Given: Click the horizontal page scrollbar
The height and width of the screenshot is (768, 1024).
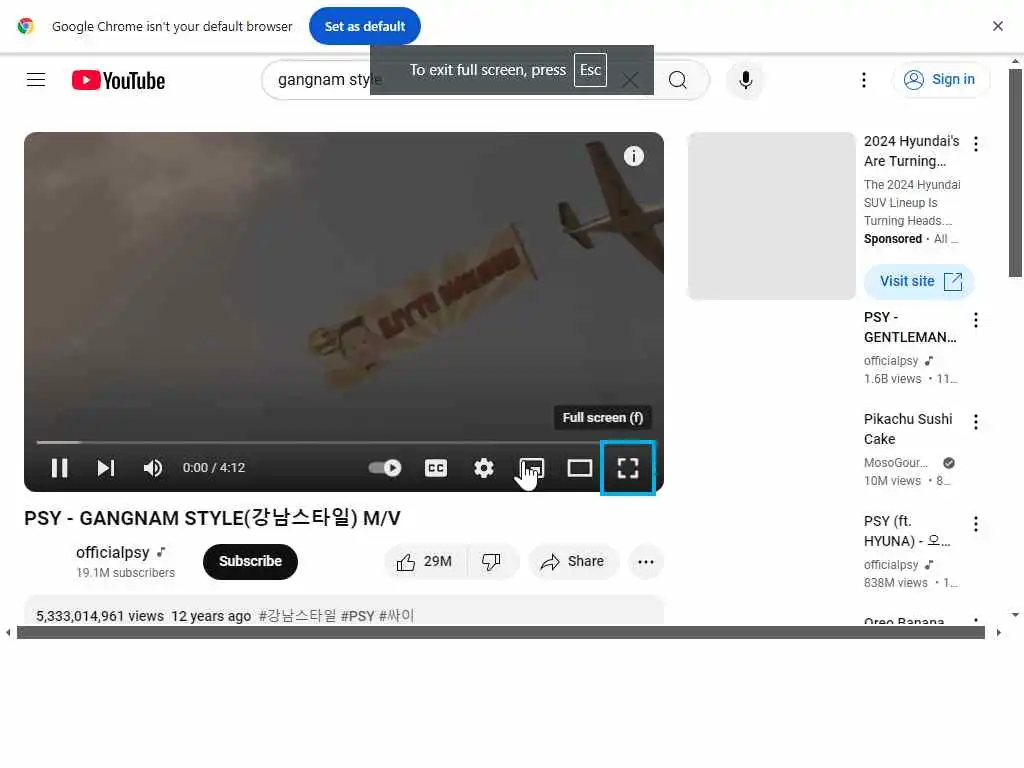Looking at the screenshot, I should [x=500, y=632].
